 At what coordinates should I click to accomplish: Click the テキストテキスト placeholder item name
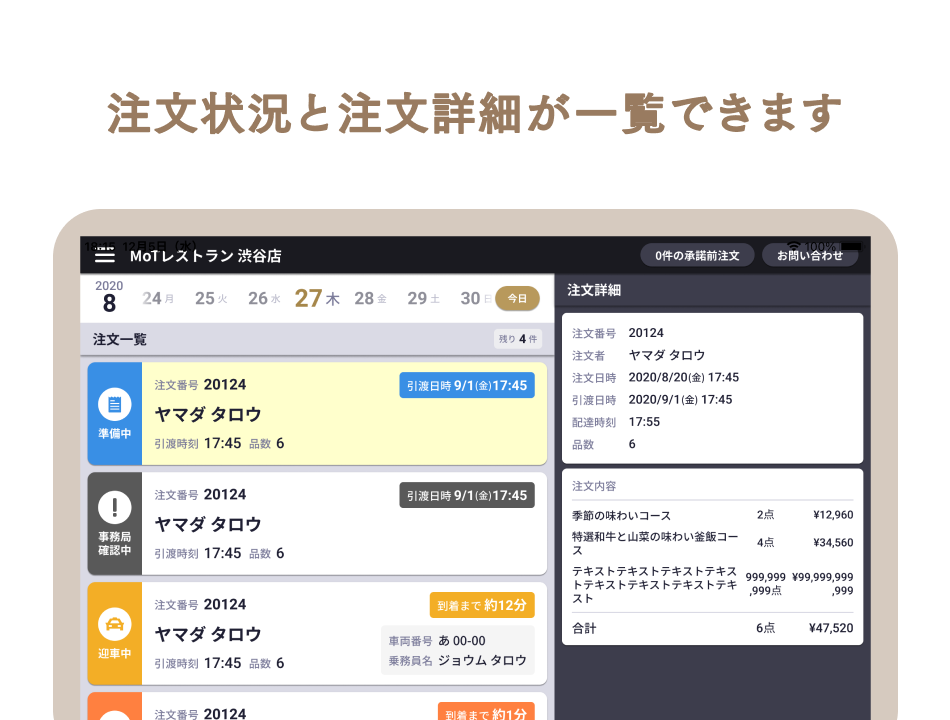(655, 585)
